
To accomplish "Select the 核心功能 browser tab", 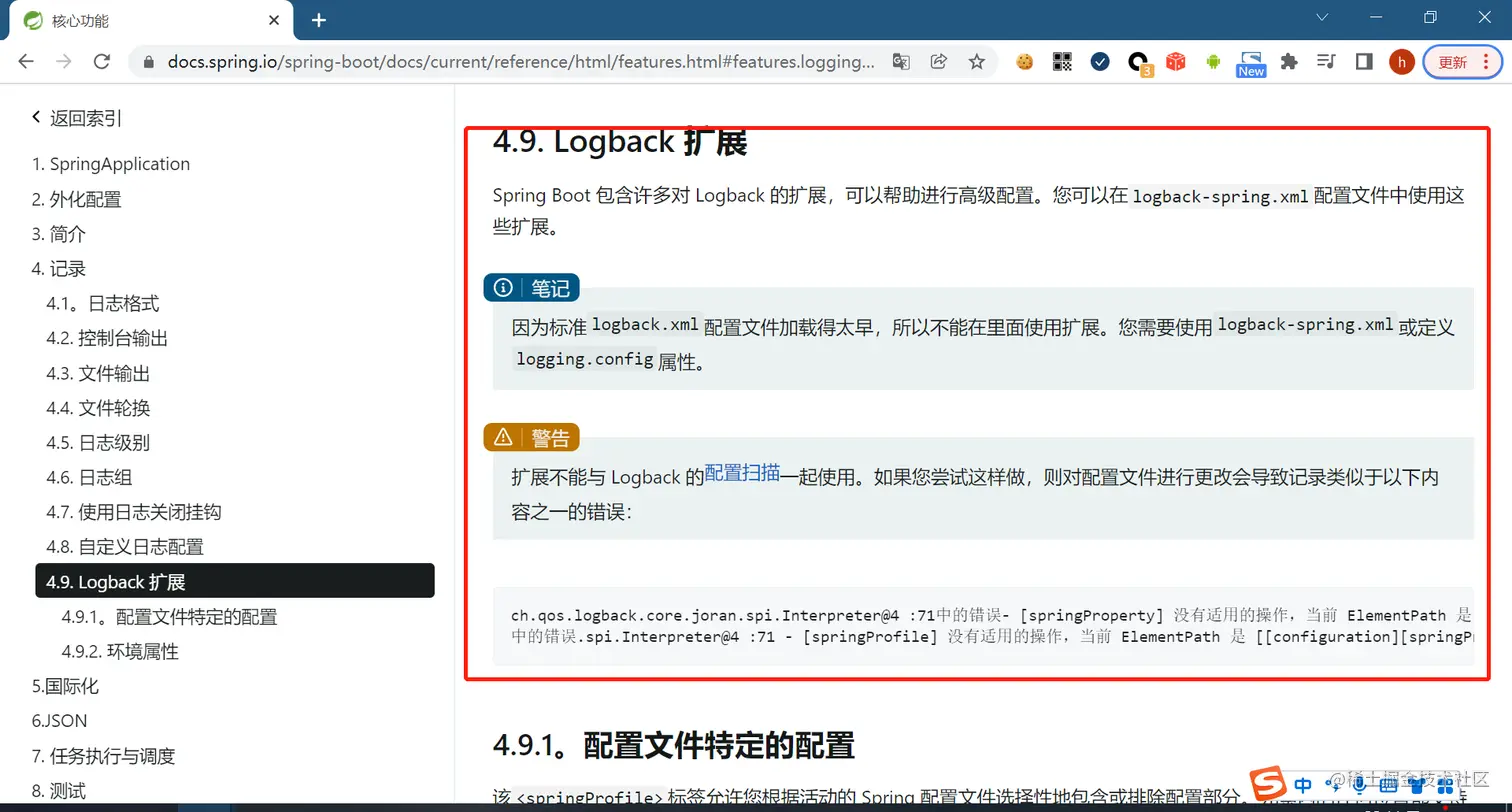I will pyautogui.click(x=150, y=20).
